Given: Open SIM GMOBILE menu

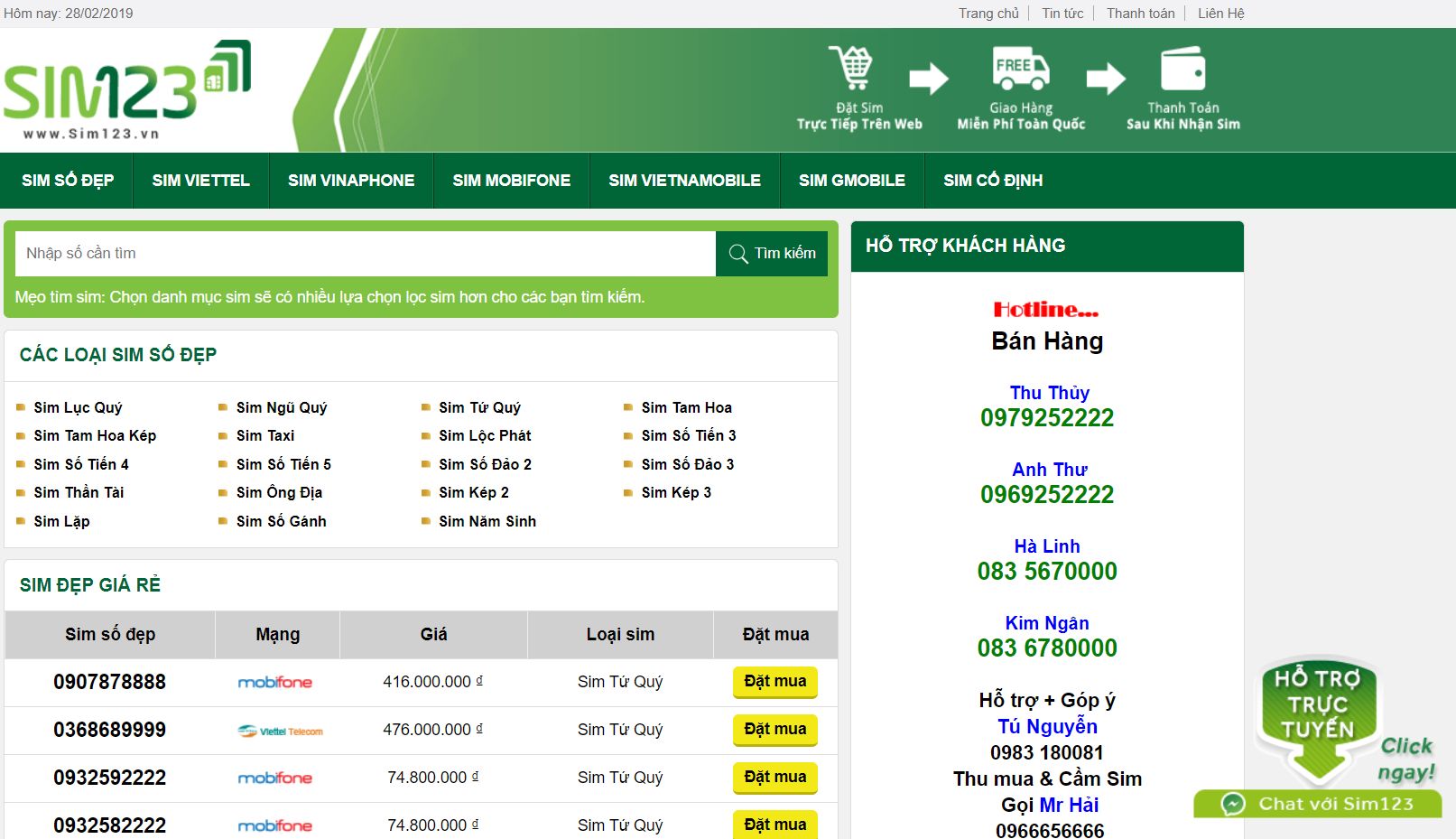Looking at the screenshot, I should pos(852,181).
